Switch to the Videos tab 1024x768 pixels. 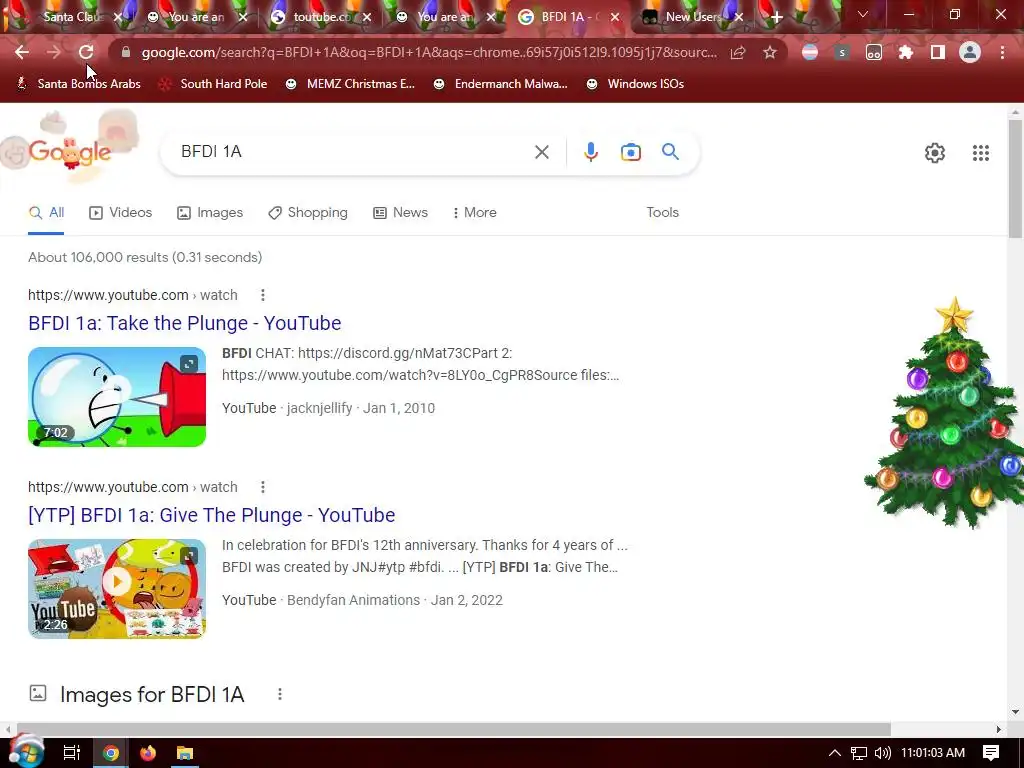[120, 213]
